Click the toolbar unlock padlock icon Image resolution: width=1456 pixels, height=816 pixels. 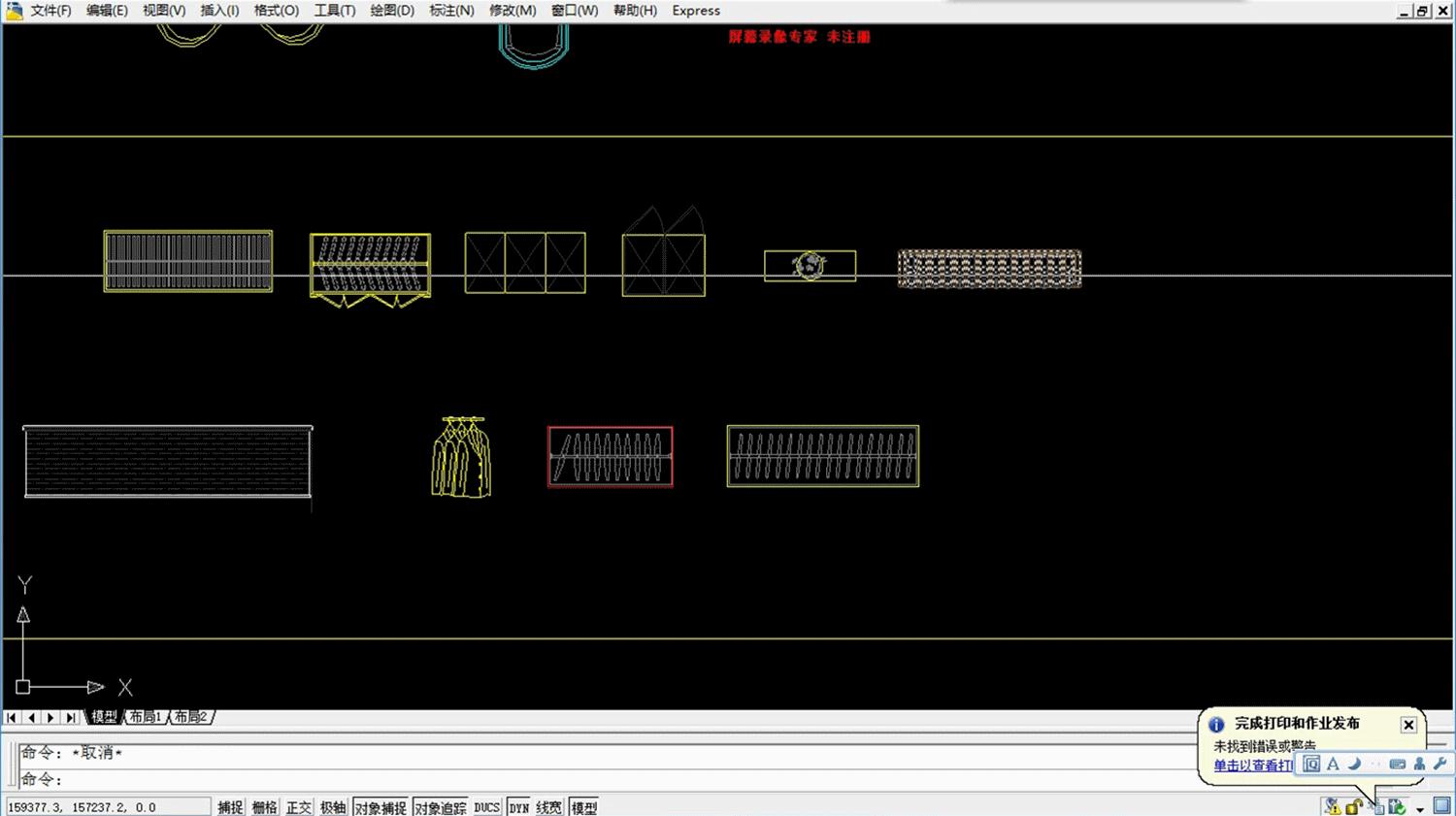click(1353, 806)
